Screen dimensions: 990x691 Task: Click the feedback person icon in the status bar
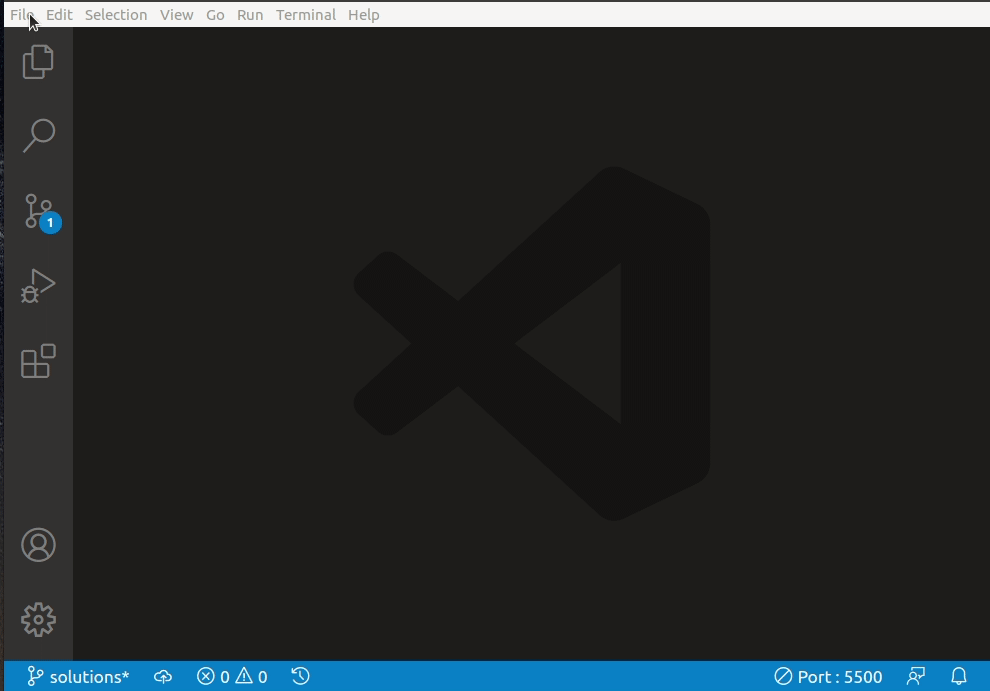click(x=915, y=676)
